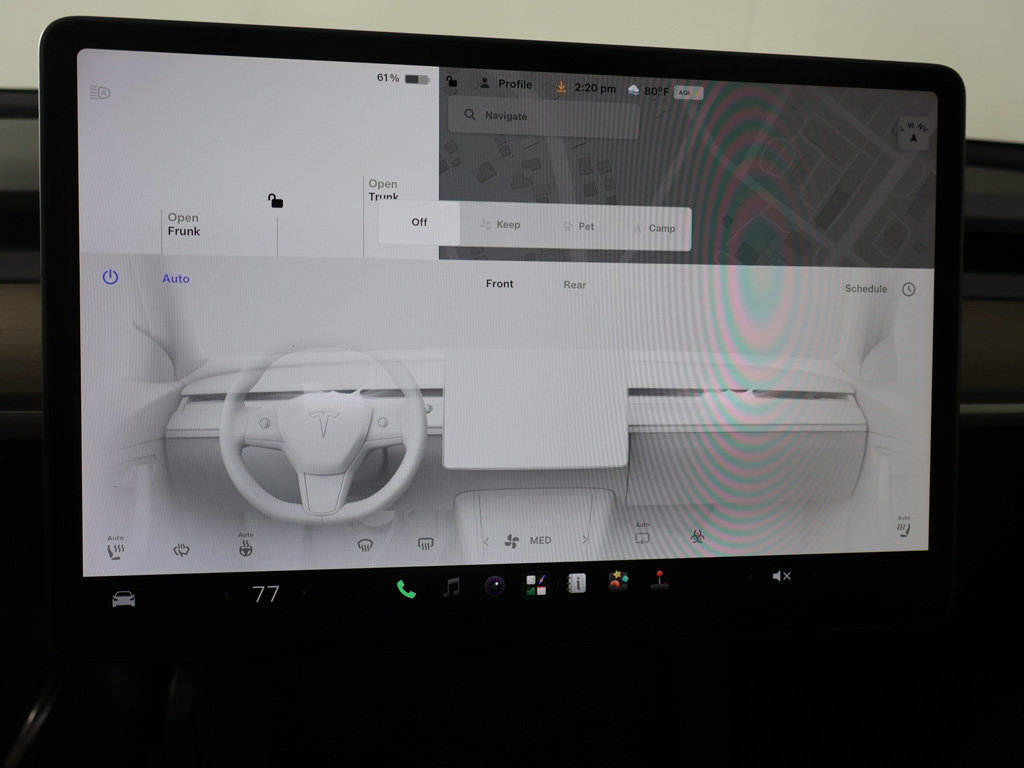
Task: Select Pet mode (Dog mode)
Action: point(579,227)
